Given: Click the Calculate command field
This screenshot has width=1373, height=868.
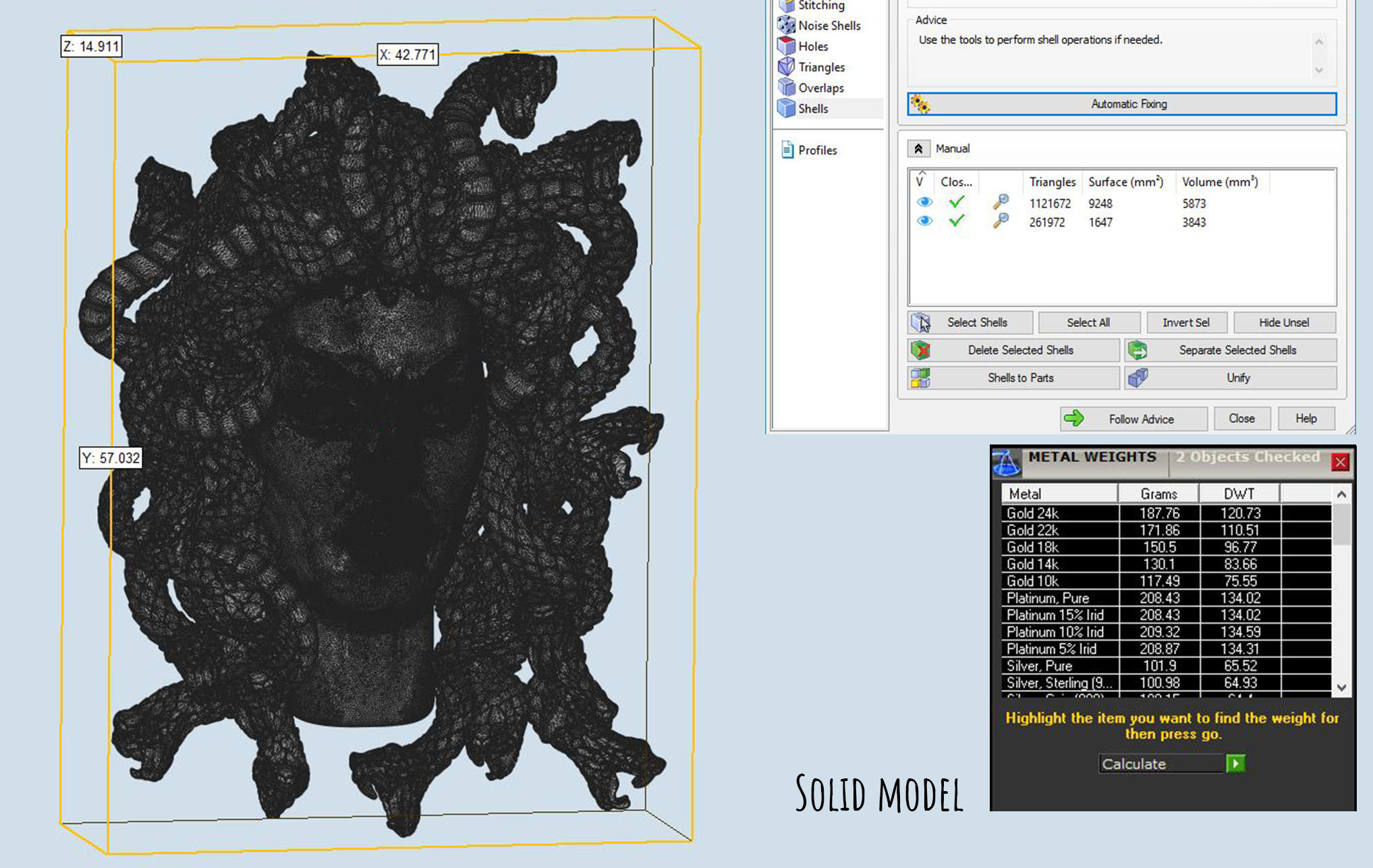Looking at the screenshot, I should tap(1161, 763).
